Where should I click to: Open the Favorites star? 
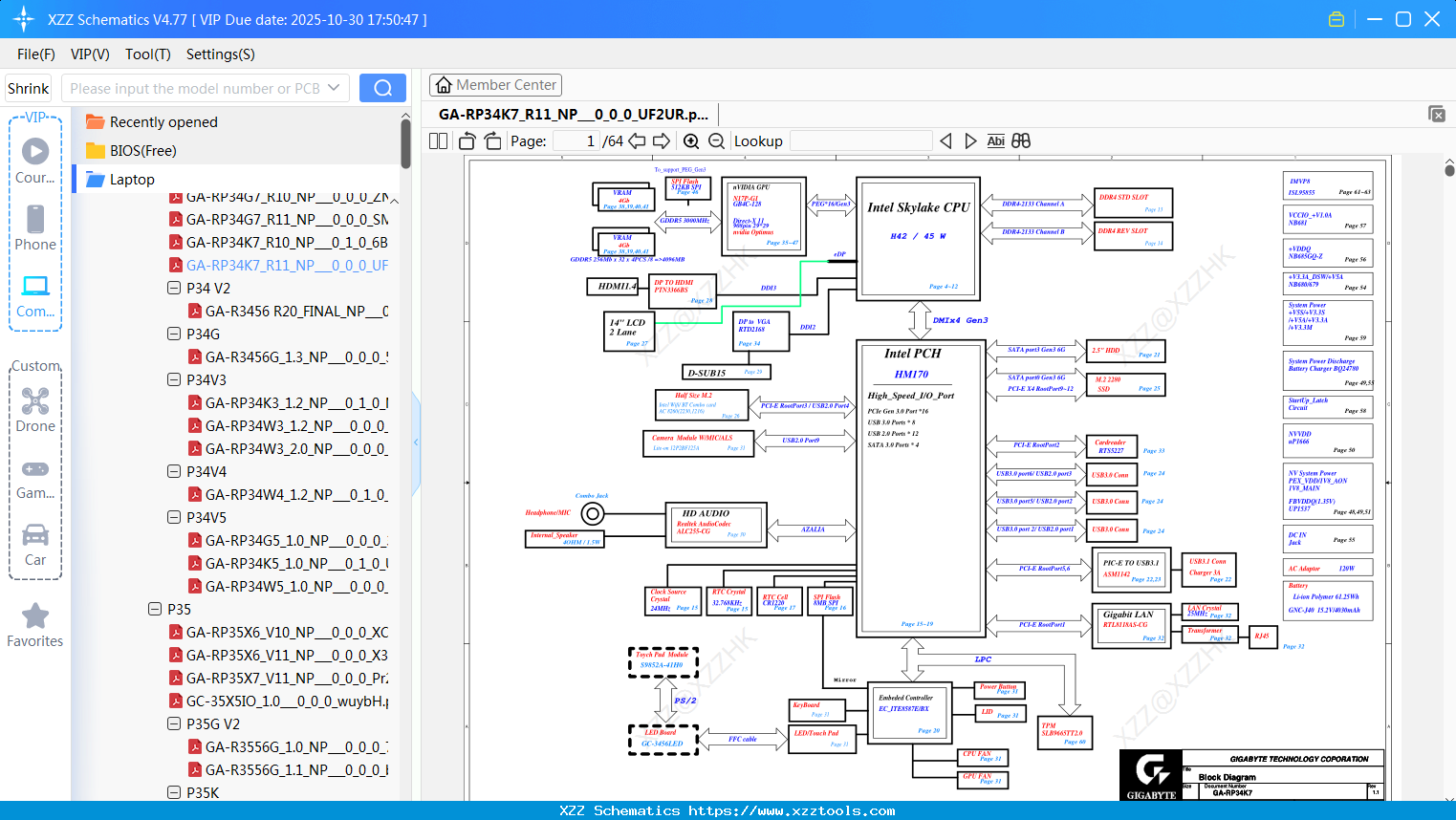[x=35, y=626]
